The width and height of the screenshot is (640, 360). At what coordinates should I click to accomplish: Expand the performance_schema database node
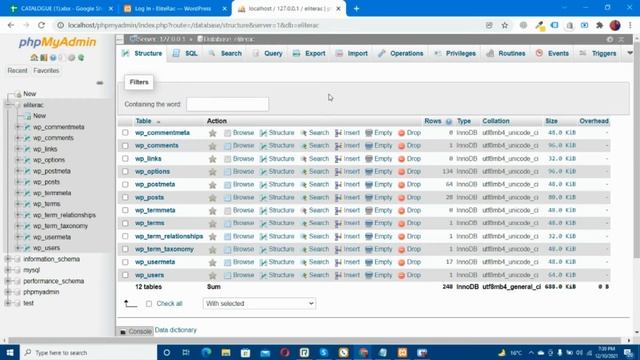pos(8,281)
